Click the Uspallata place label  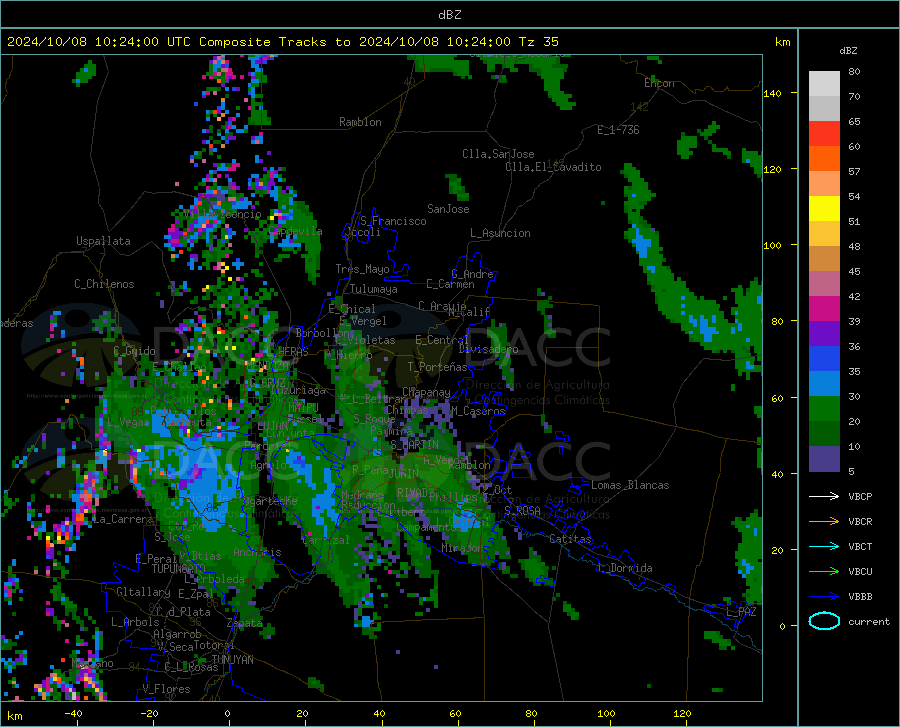[x=103, y=241]
